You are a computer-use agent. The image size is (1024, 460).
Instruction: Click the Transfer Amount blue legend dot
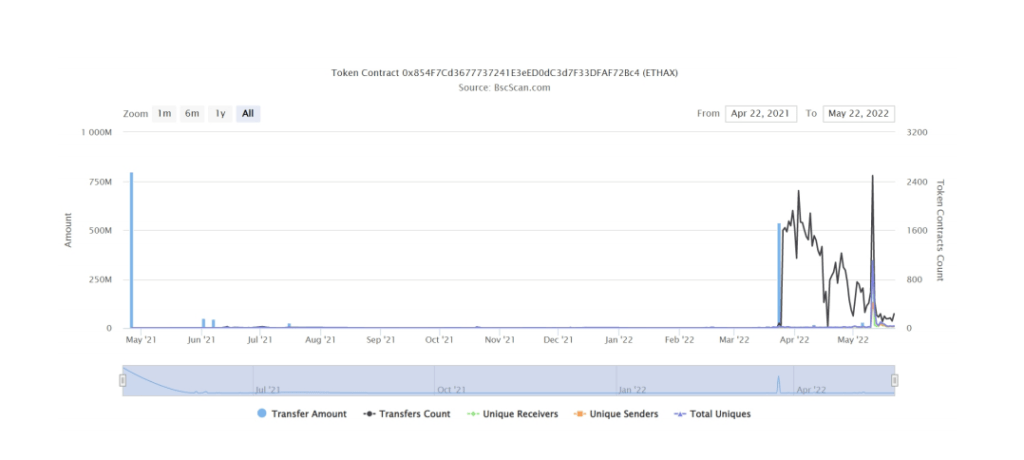click(262, 414)
